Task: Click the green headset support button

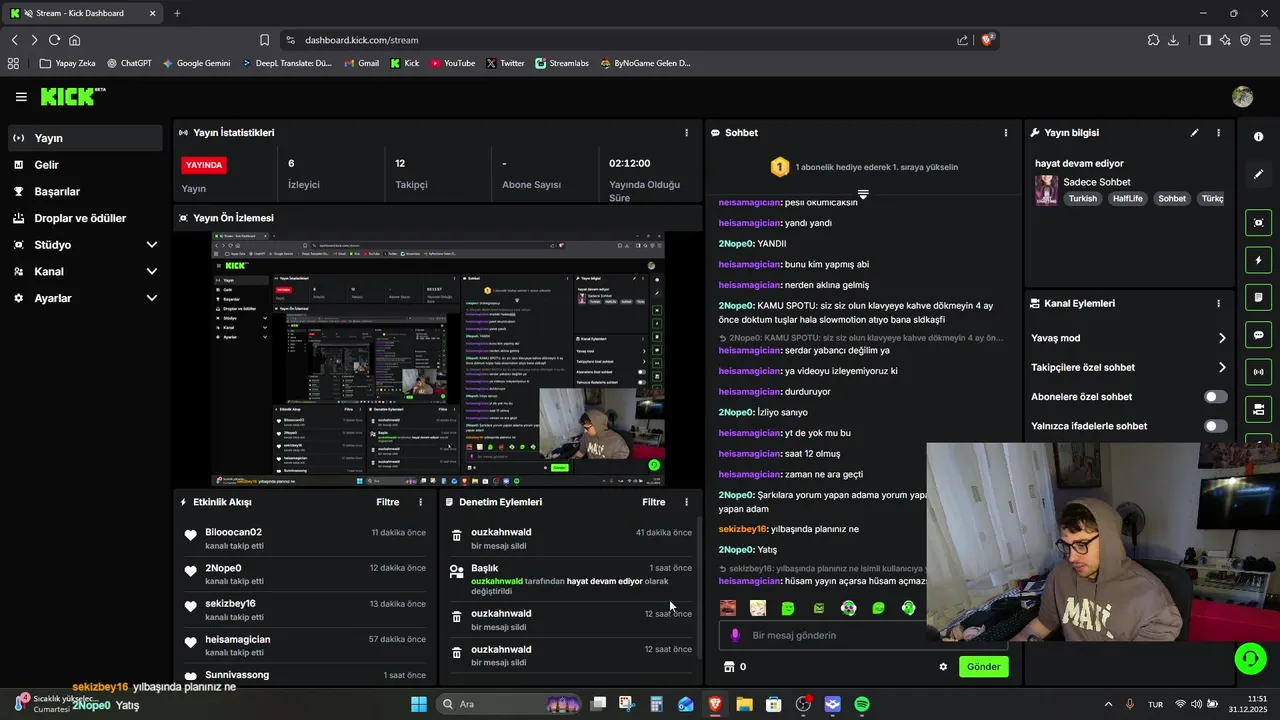Action: (x=1250, y=658)
